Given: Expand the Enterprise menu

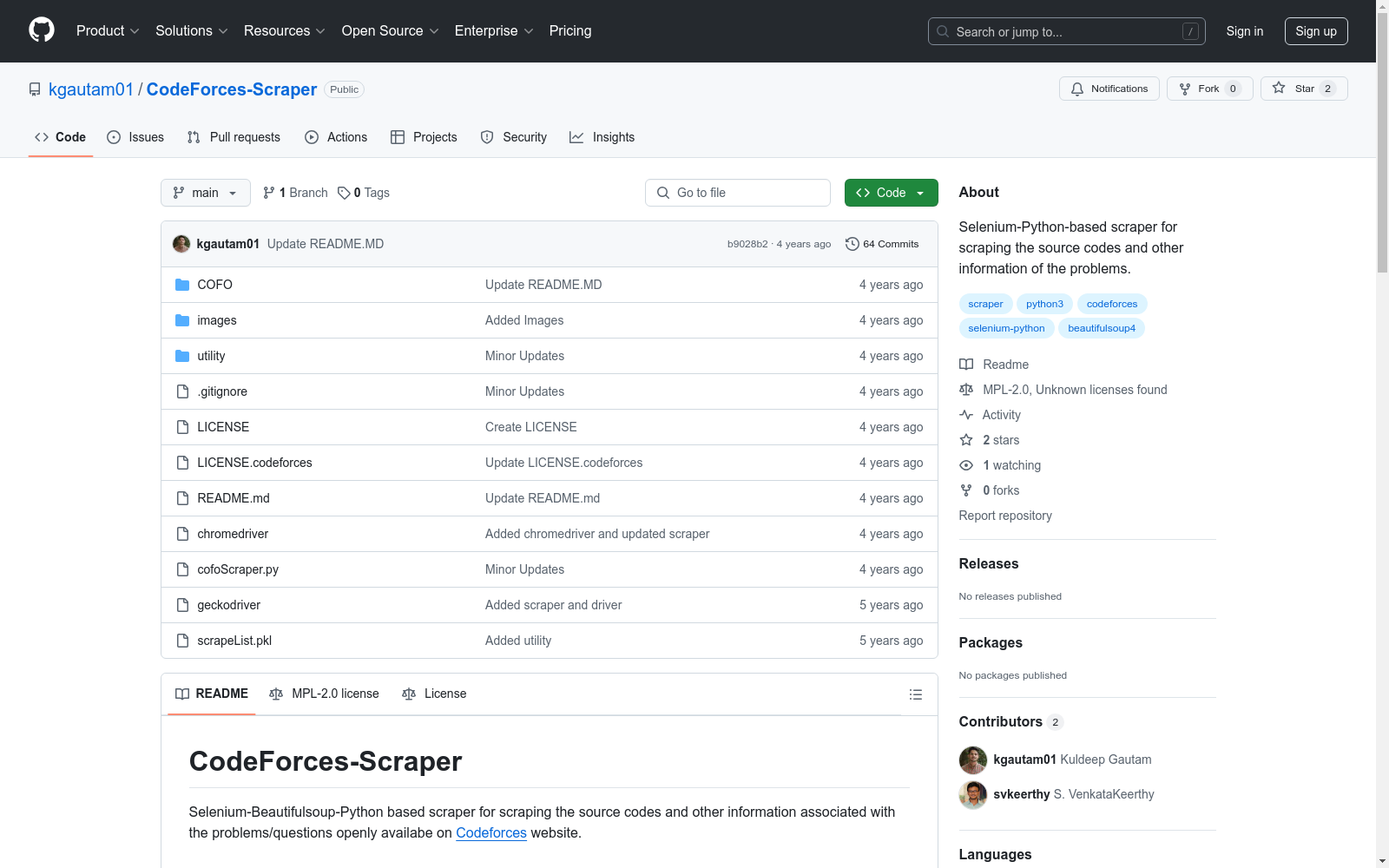Looking at the screenshot, I should click(x=494, y=31).
